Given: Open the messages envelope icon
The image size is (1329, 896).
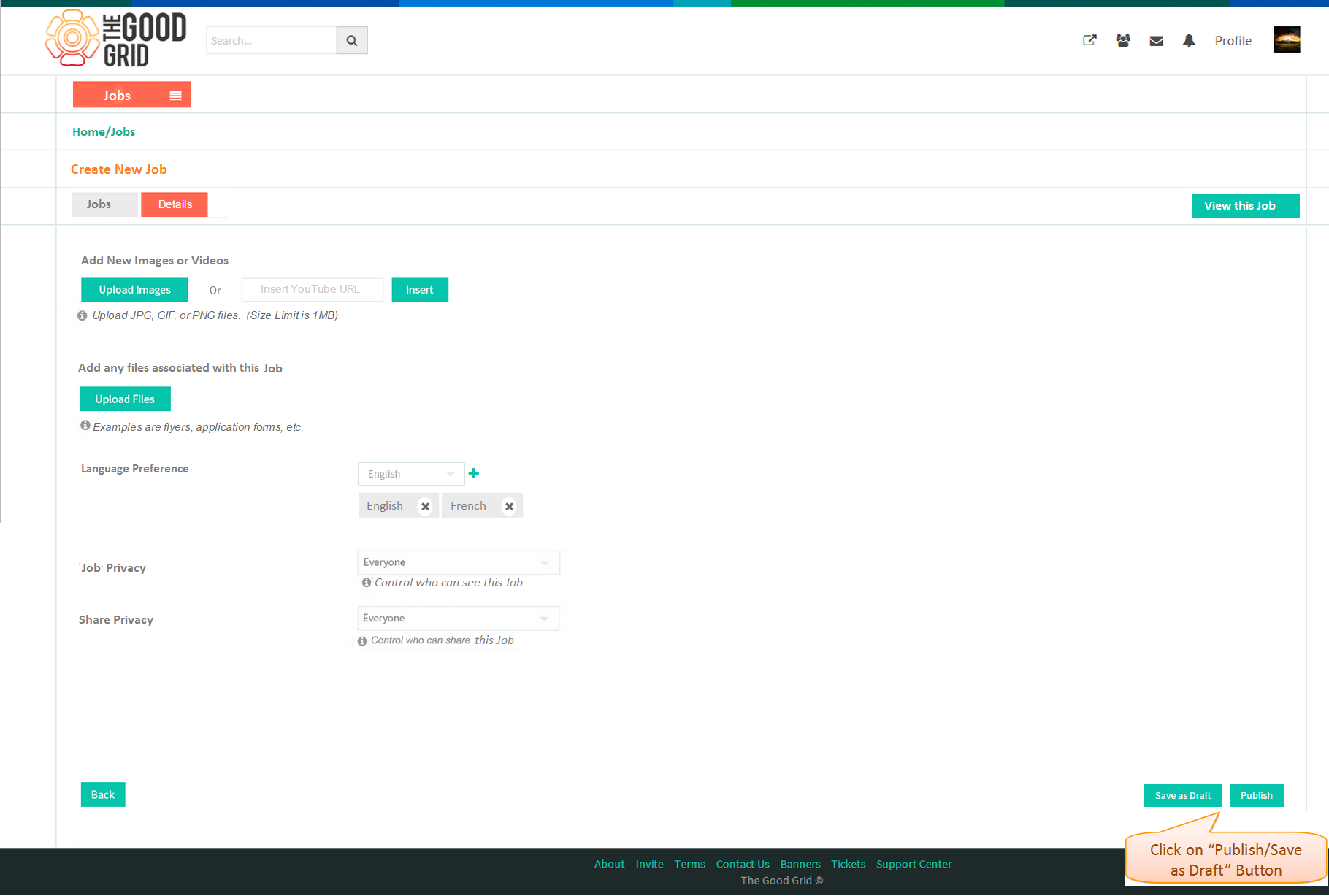Looking at the screenshot, I should tap(1157, 41).
